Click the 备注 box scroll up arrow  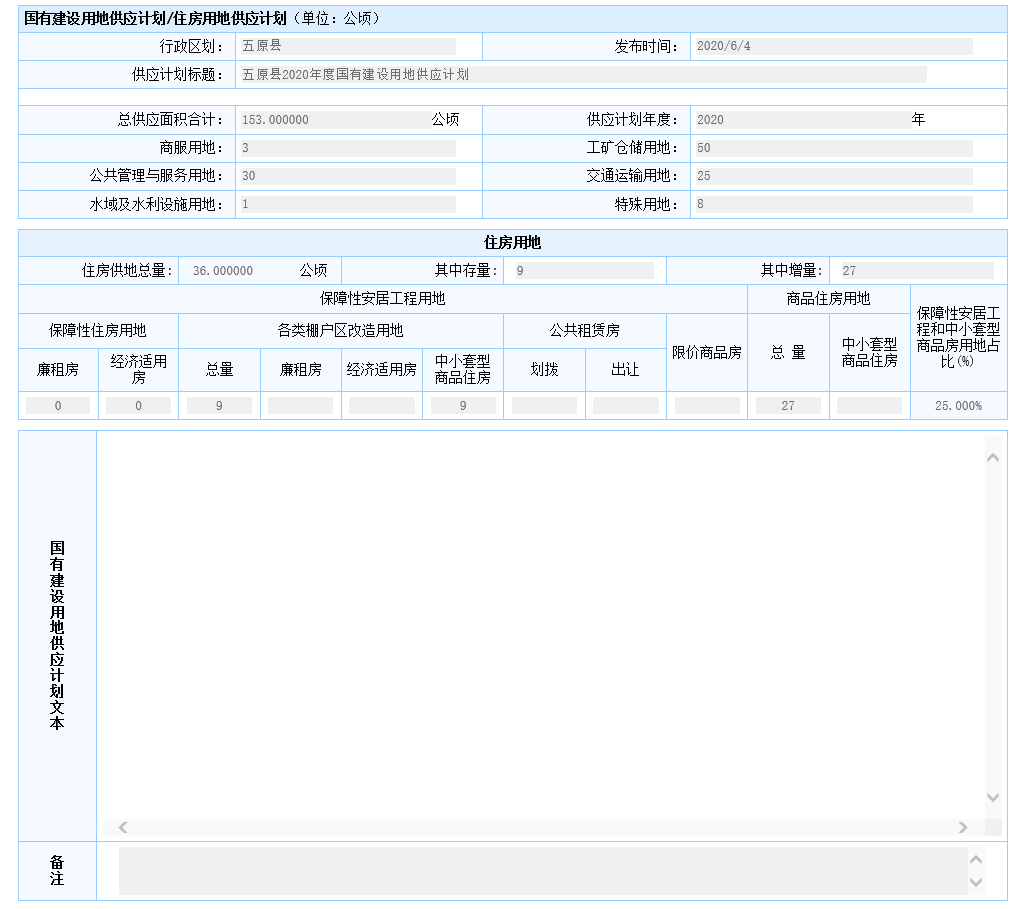pos(977,859)
